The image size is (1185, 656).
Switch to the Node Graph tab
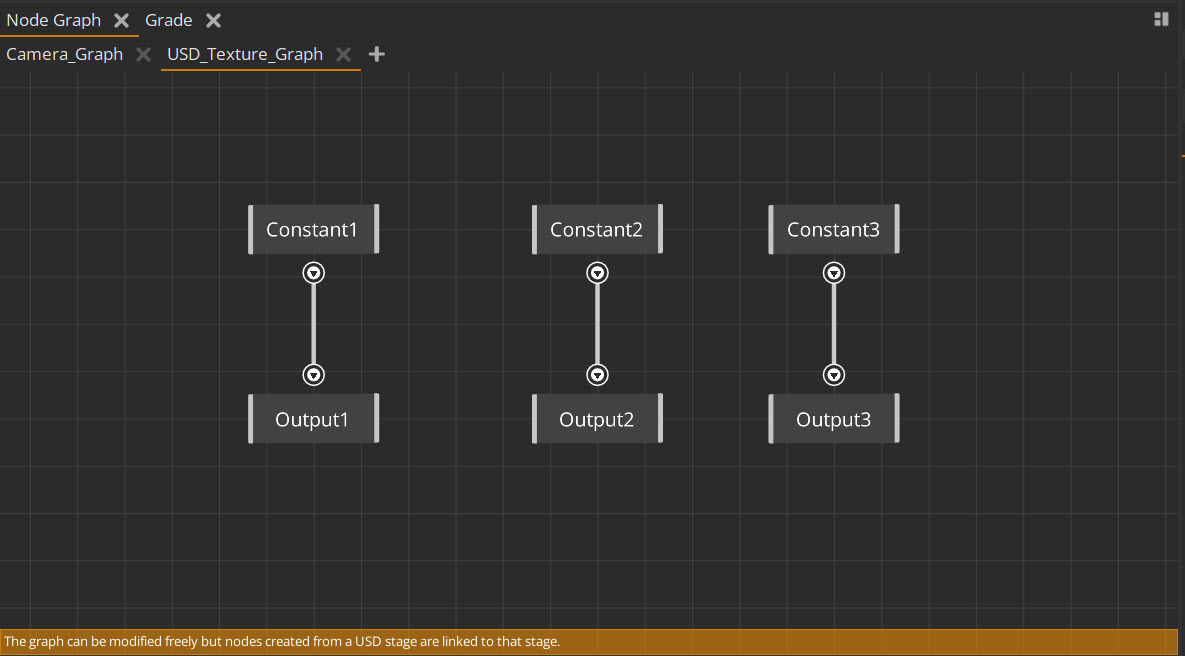point(53,19)
